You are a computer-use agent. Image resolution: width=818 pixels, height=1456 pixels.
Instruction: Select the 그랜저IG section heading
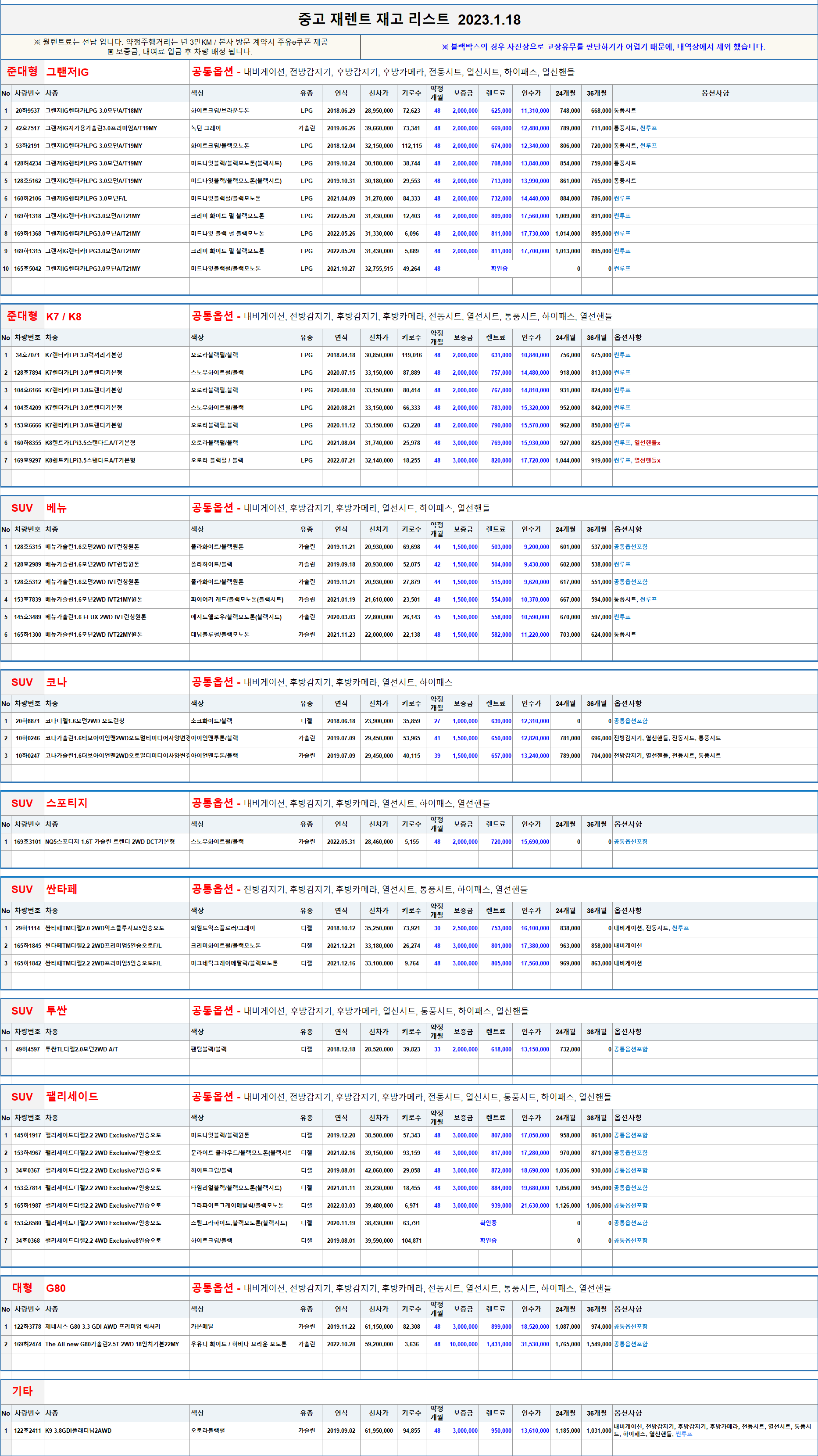coord(67,72)
